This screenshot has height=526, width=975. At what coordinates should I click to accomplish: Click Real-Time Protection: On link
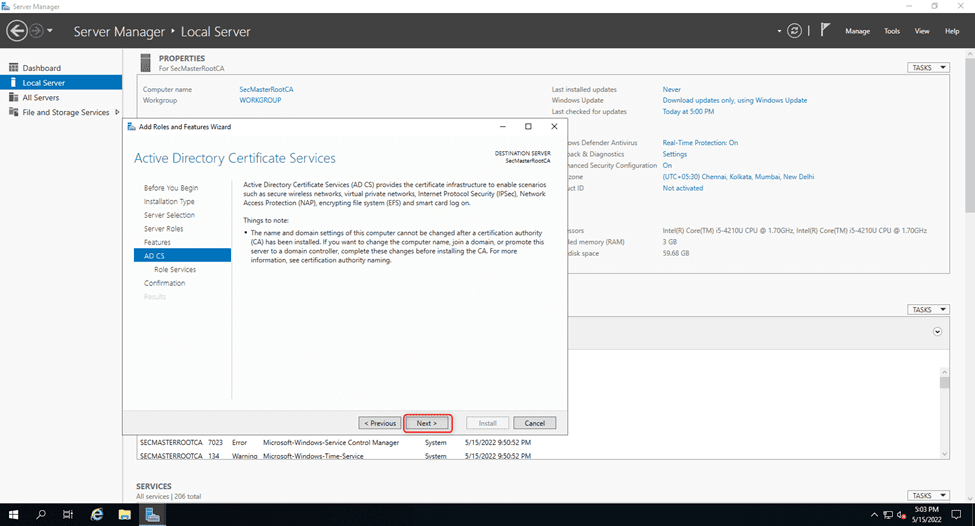[x=700, y=143]
